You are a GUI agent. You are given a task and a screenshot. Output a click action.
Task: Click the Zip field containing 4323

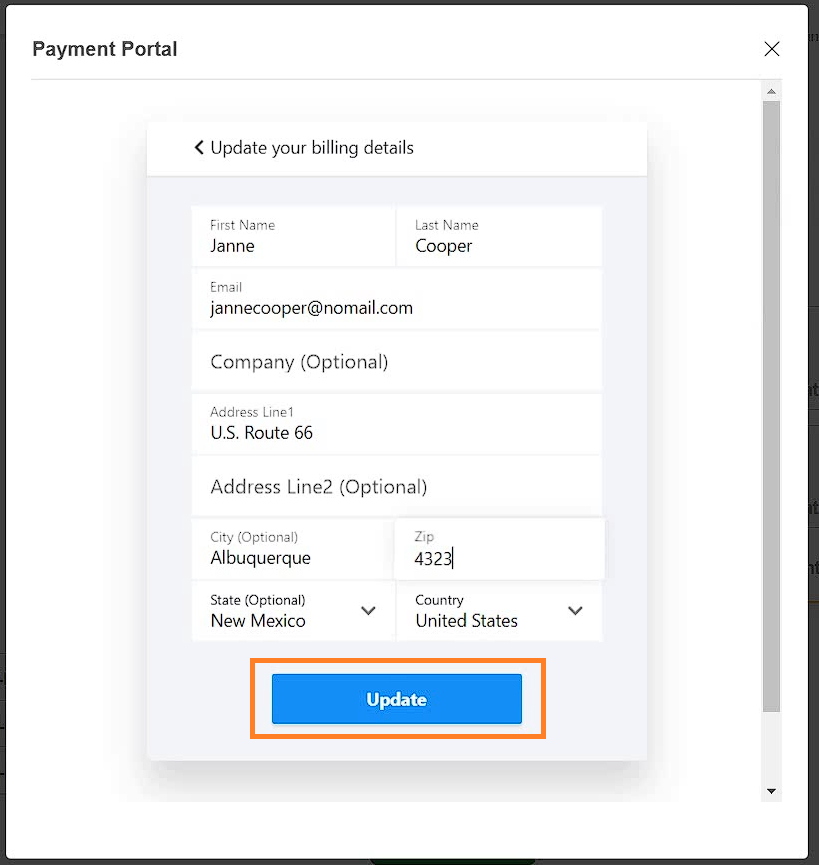click(x=500, y=548)
